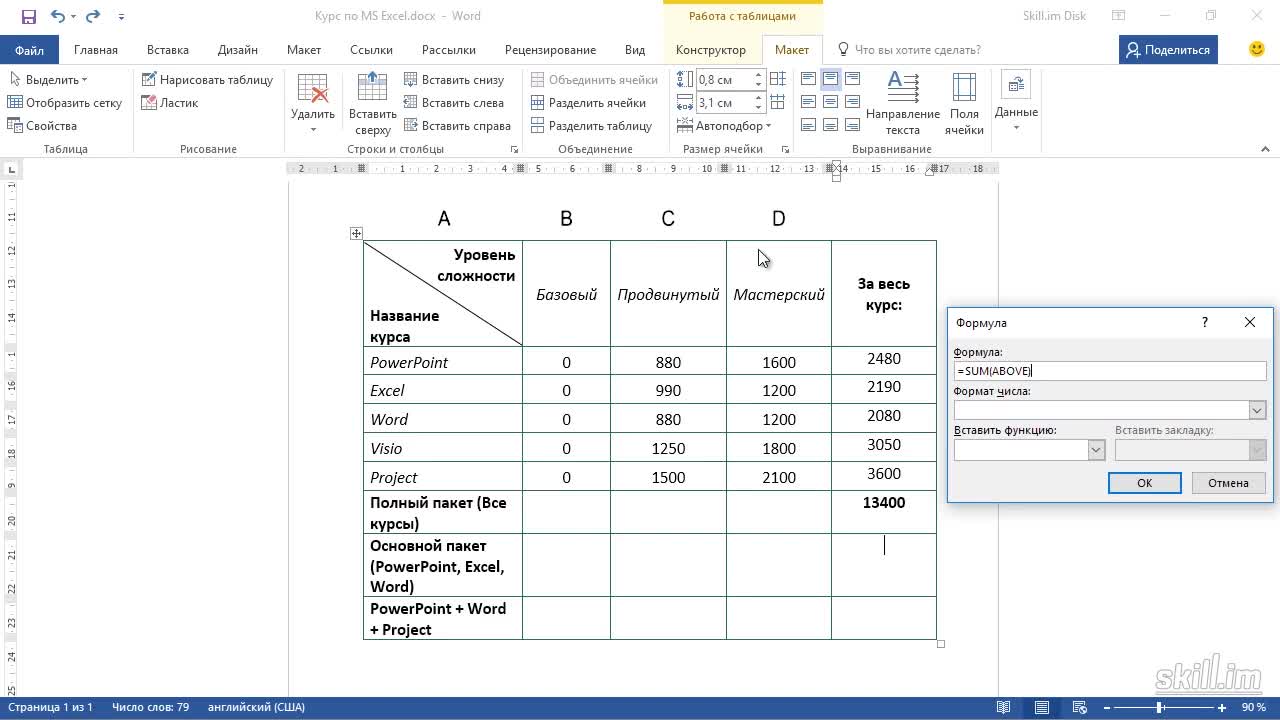This screenshot has width=1280, height=720.
Task: Align cell text middle left
Action: coord(808,102)
